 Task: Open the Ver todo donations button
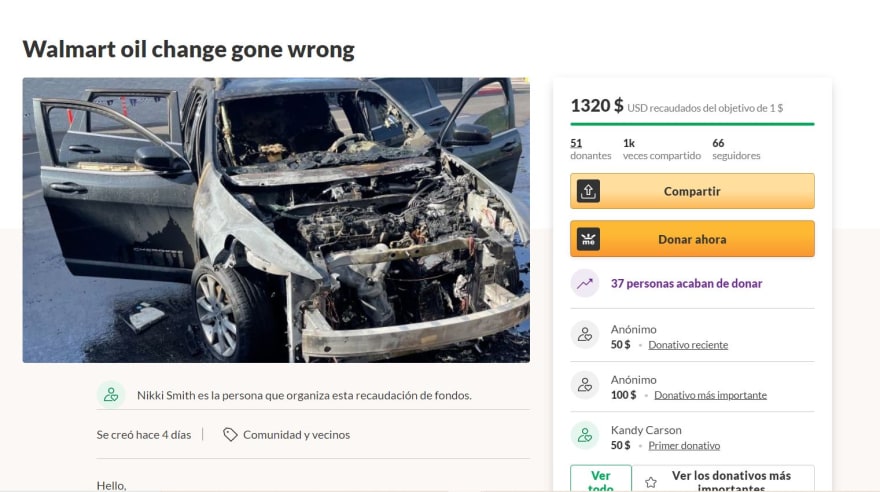601,479
